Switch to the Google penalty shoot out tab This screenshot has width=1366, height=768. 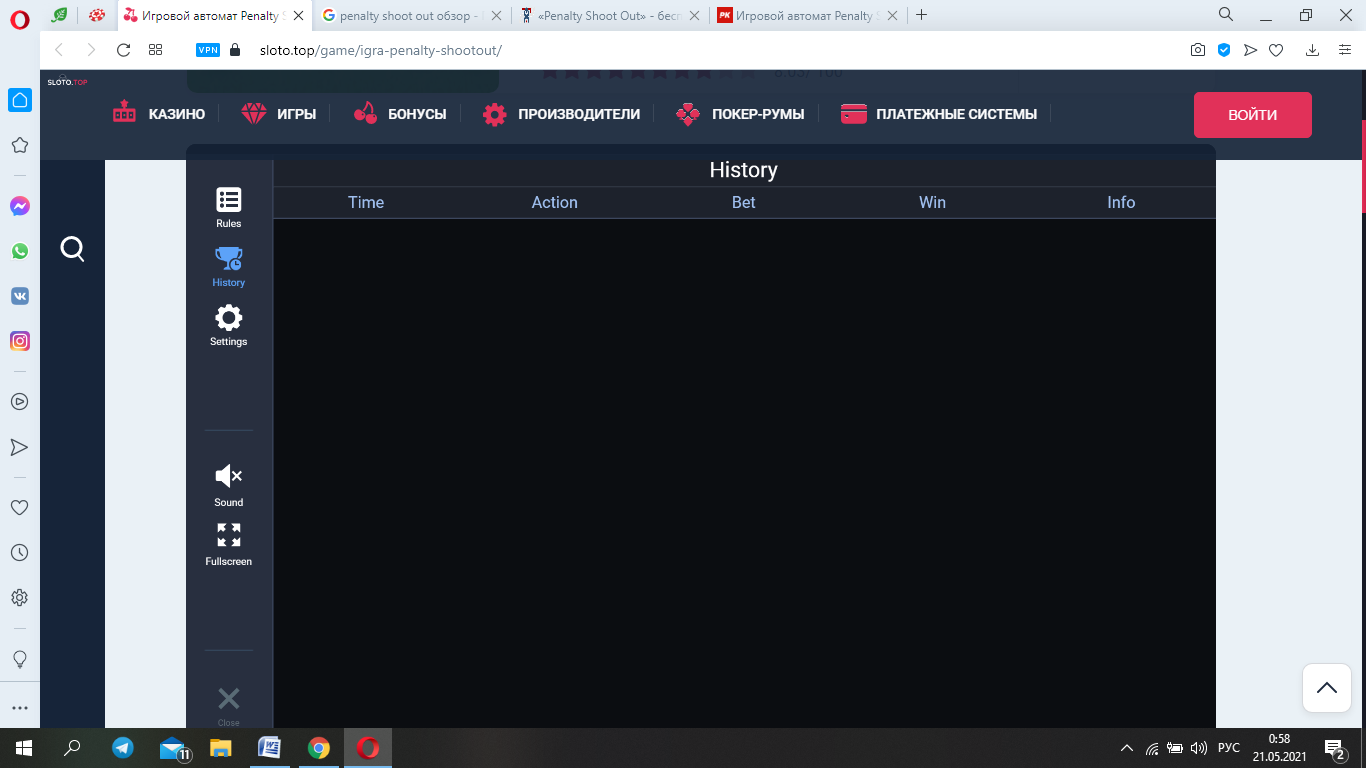pyautogui.click(x=412, y=16)
